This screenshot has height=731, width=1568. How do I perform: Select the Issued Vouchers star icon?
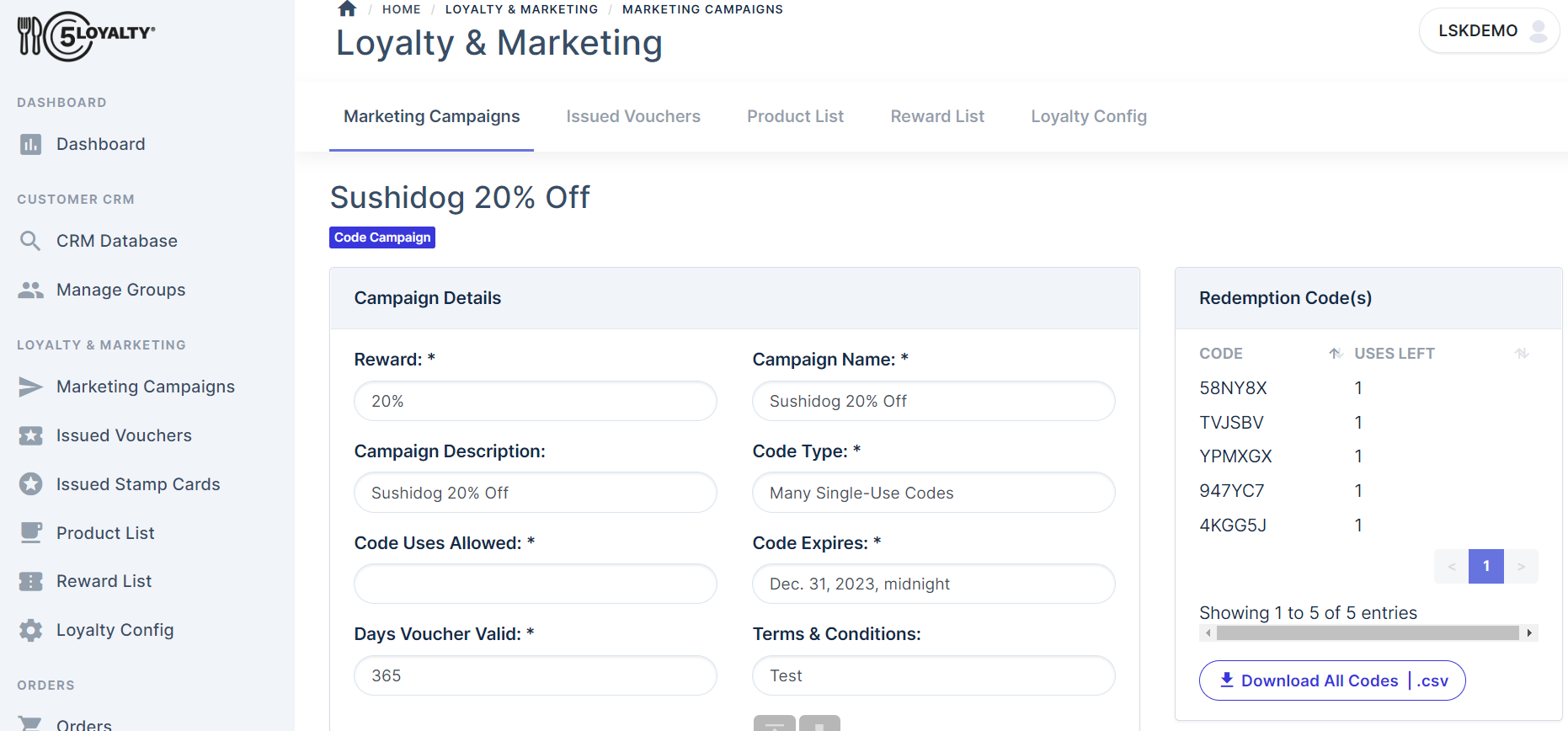(x=30, y=435)
